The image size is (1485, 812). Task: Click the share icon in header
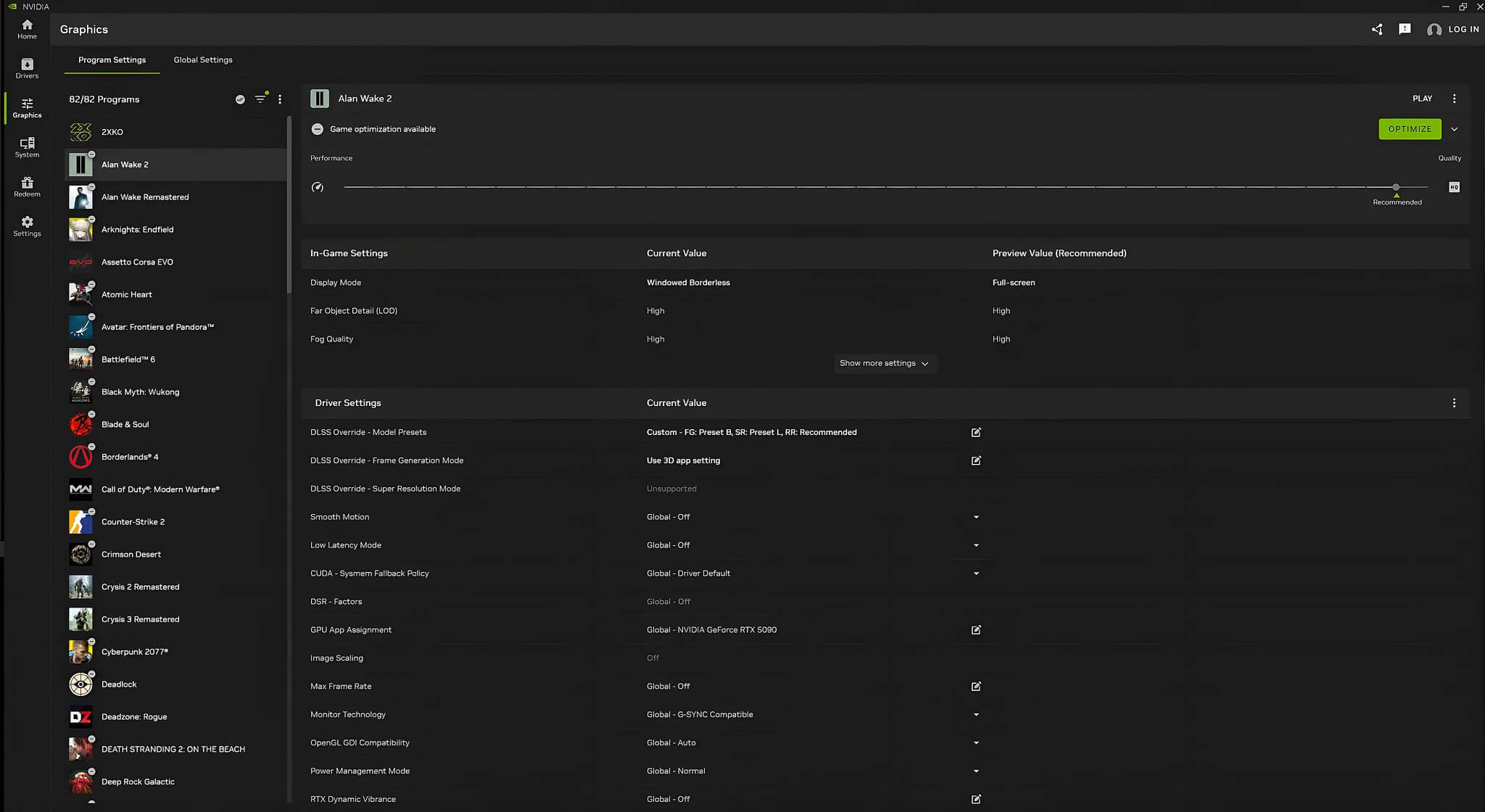click(1377, 29)
